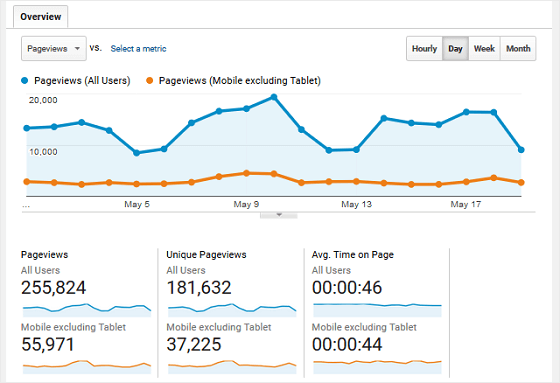Viewport: 560px width, 383px height.
Task: Click the 10,000 y-axis label
Action: tap(43, 152)
